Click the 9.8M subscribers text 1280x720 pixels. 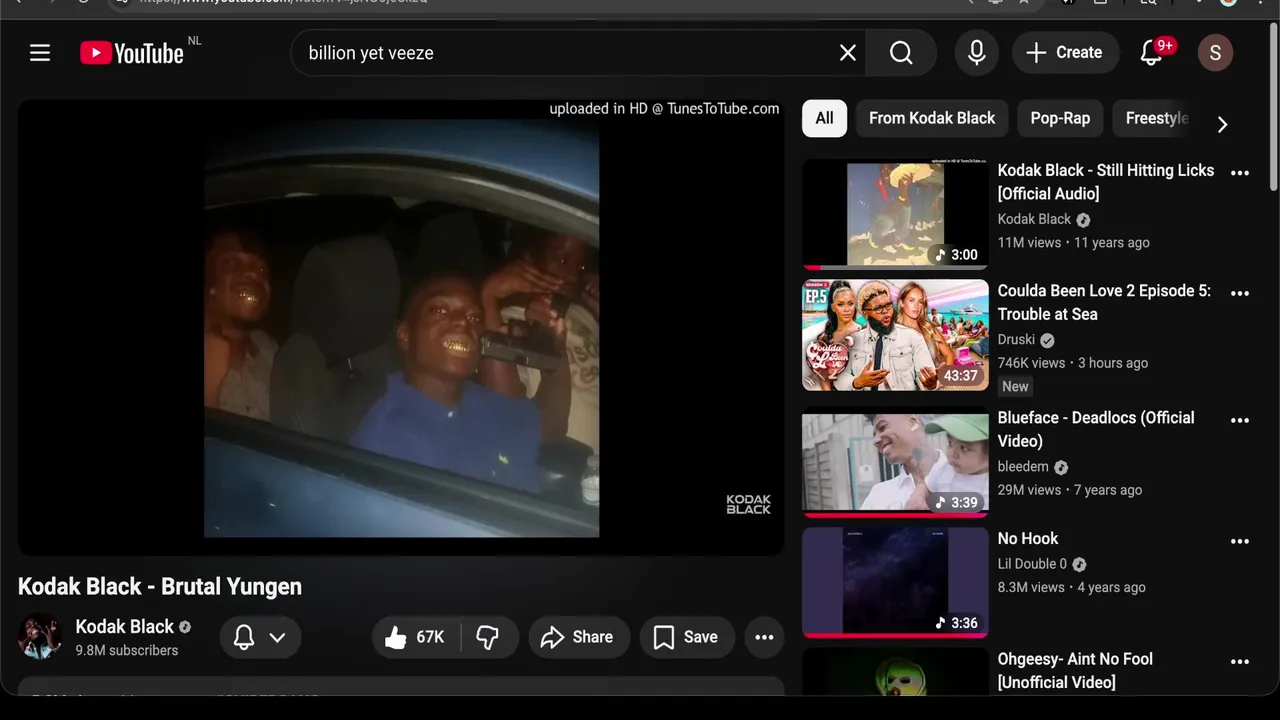(x=127, y=650)
